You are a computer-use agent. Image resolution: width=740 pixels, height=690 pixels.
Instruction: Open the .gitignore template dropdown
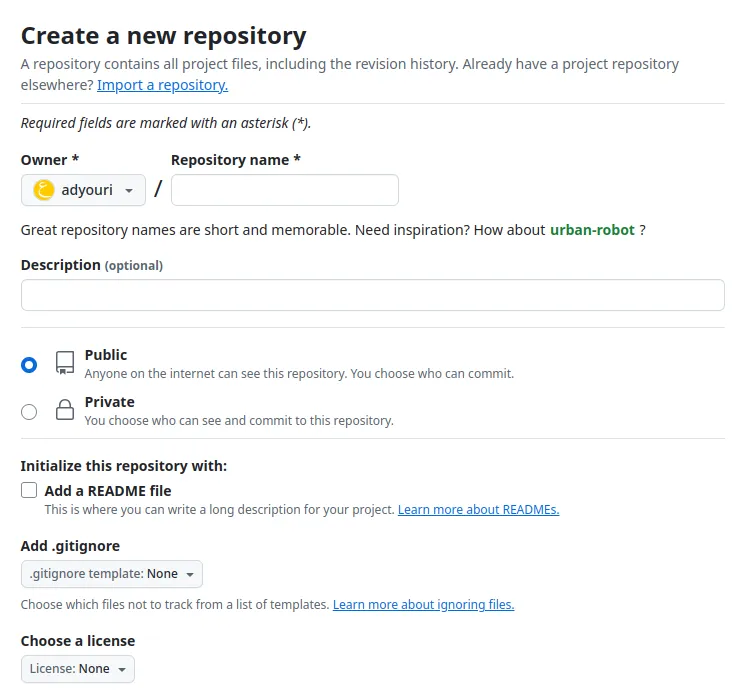coord(112,574)
